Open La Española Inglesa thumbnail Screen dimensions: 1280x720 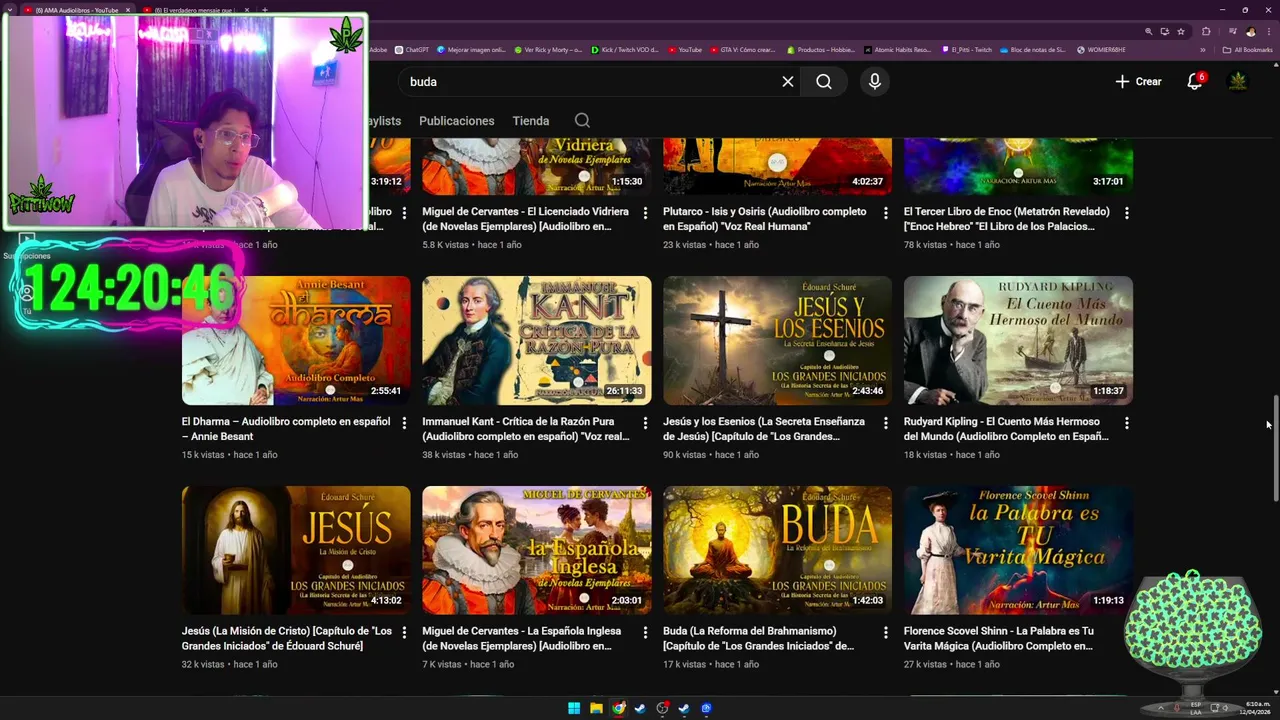pos(537,550)
